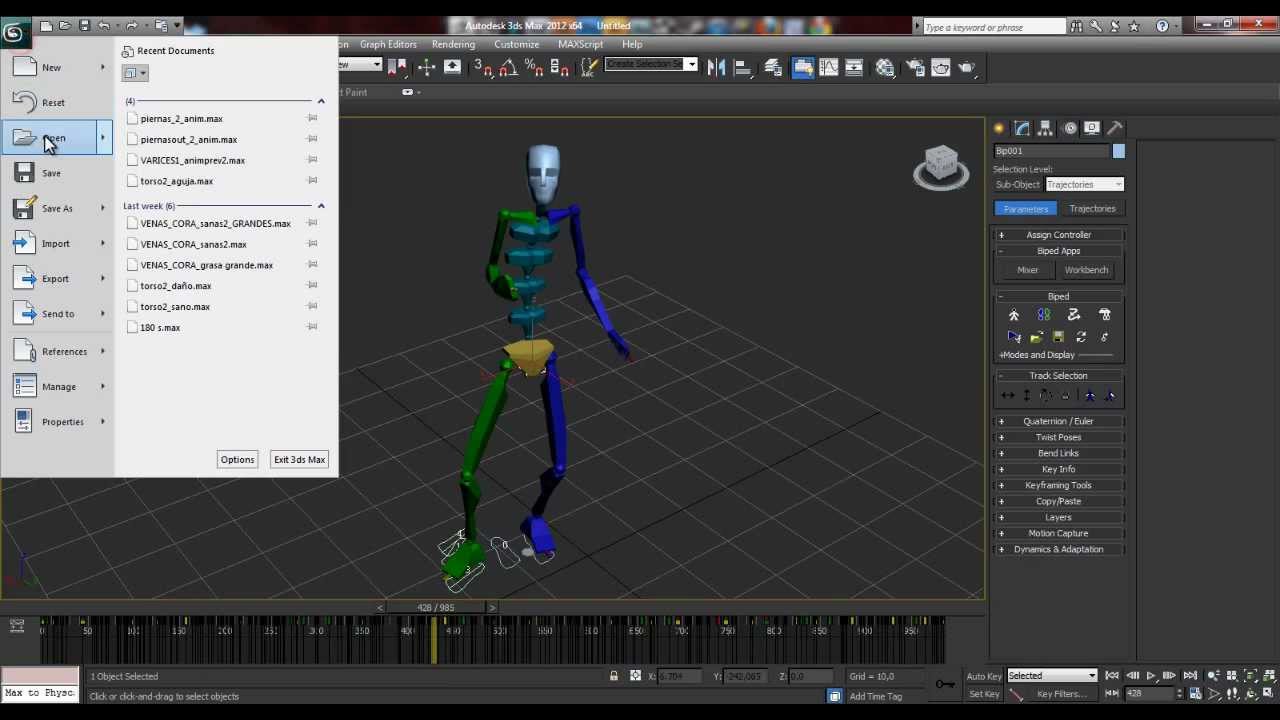Image resolution: width=1280 pixels, height=720 pixels.
Task: Open the Curve Editor toolbar icon
Action: [x=829, y=67]
